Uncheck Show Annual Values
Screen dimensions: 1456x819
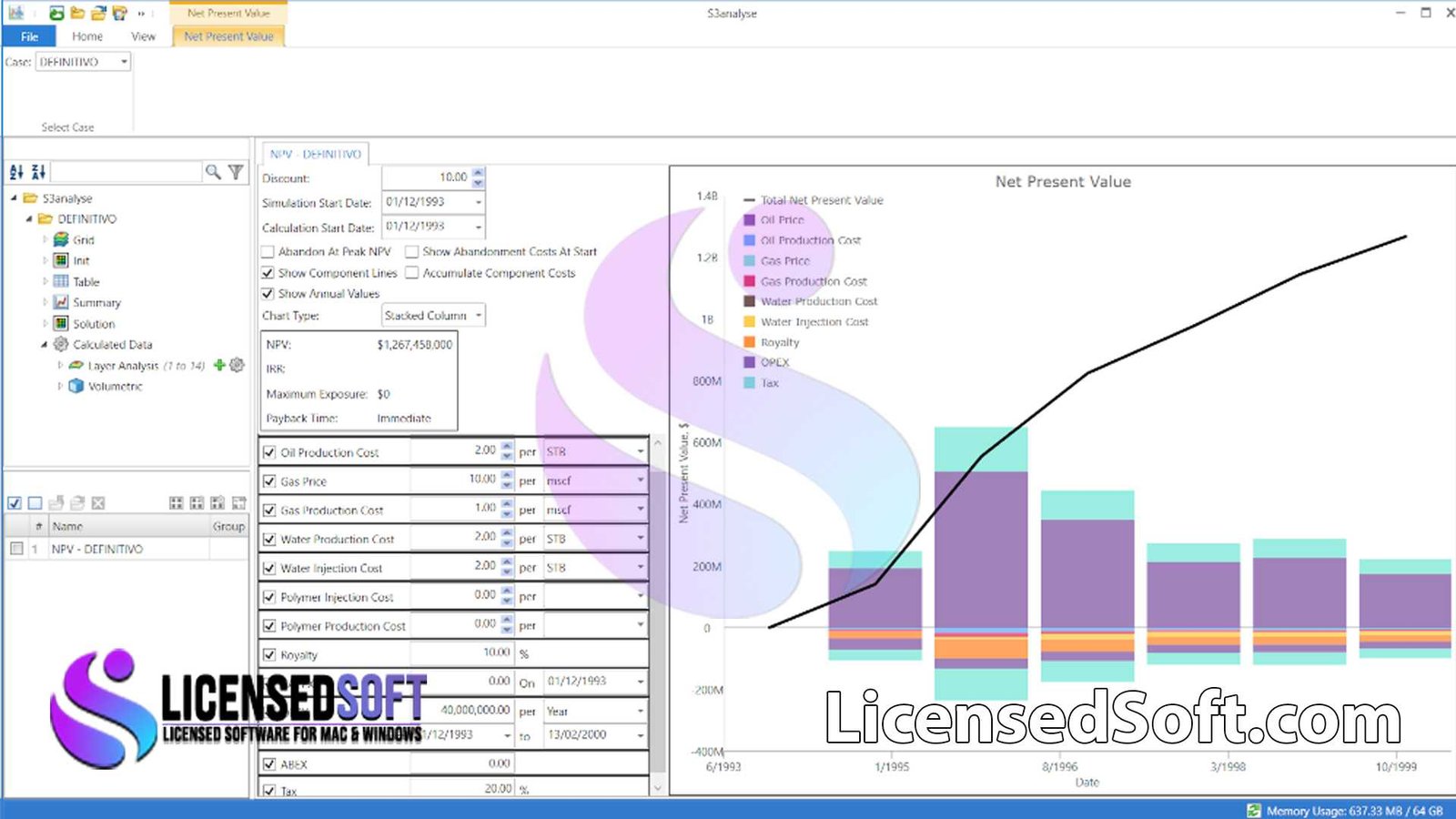coord(268,293)
